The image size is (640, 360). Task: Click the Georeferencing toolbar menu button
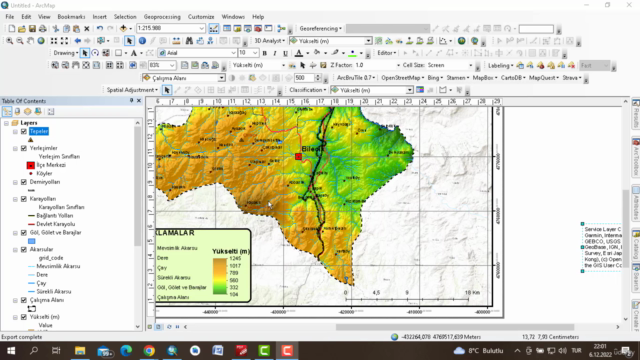[320, 29]
